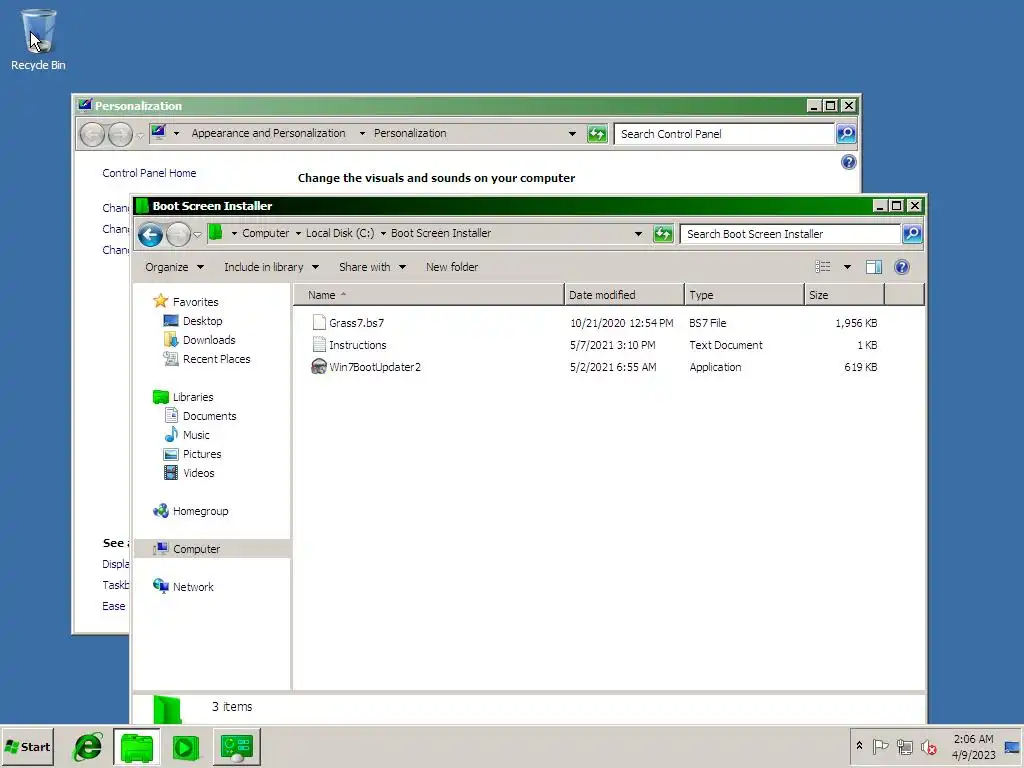Open the Recycle Bin desktop icon
The image size is (1024, 768).
(x=38, y=39)
